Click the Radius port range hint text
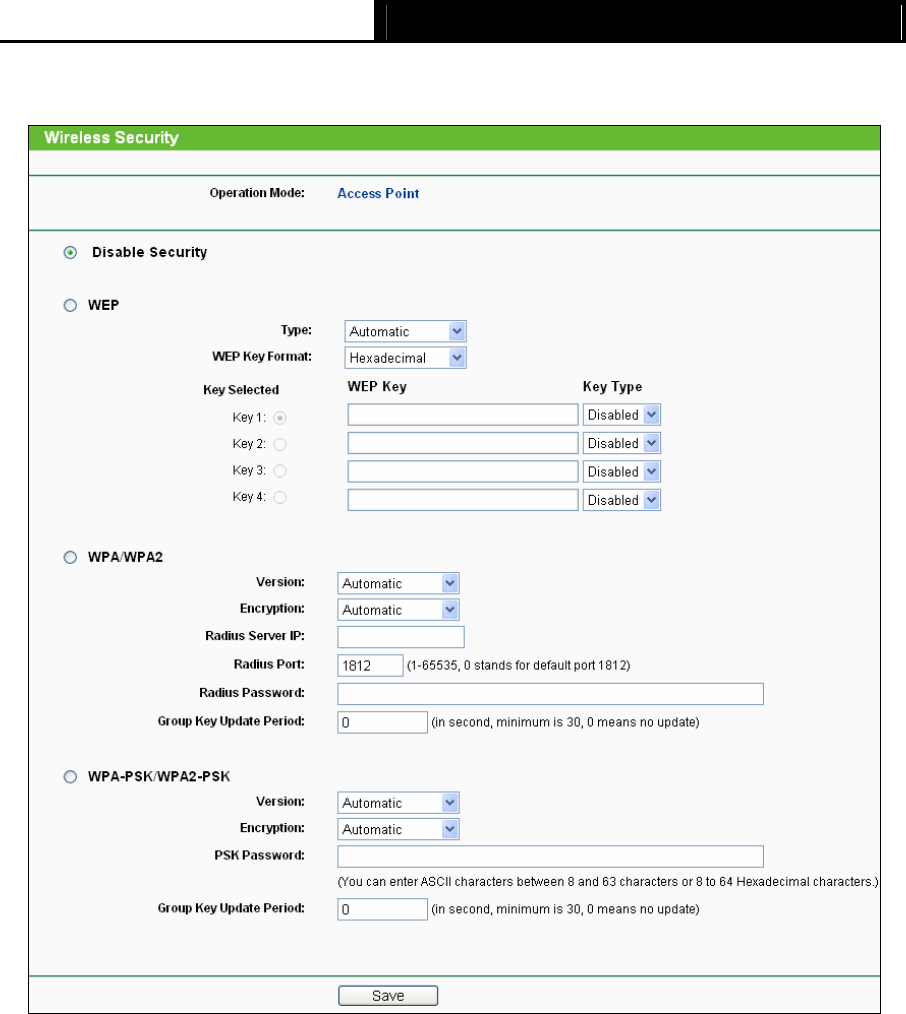906x1014 pixels. click(x=519, y=665)
